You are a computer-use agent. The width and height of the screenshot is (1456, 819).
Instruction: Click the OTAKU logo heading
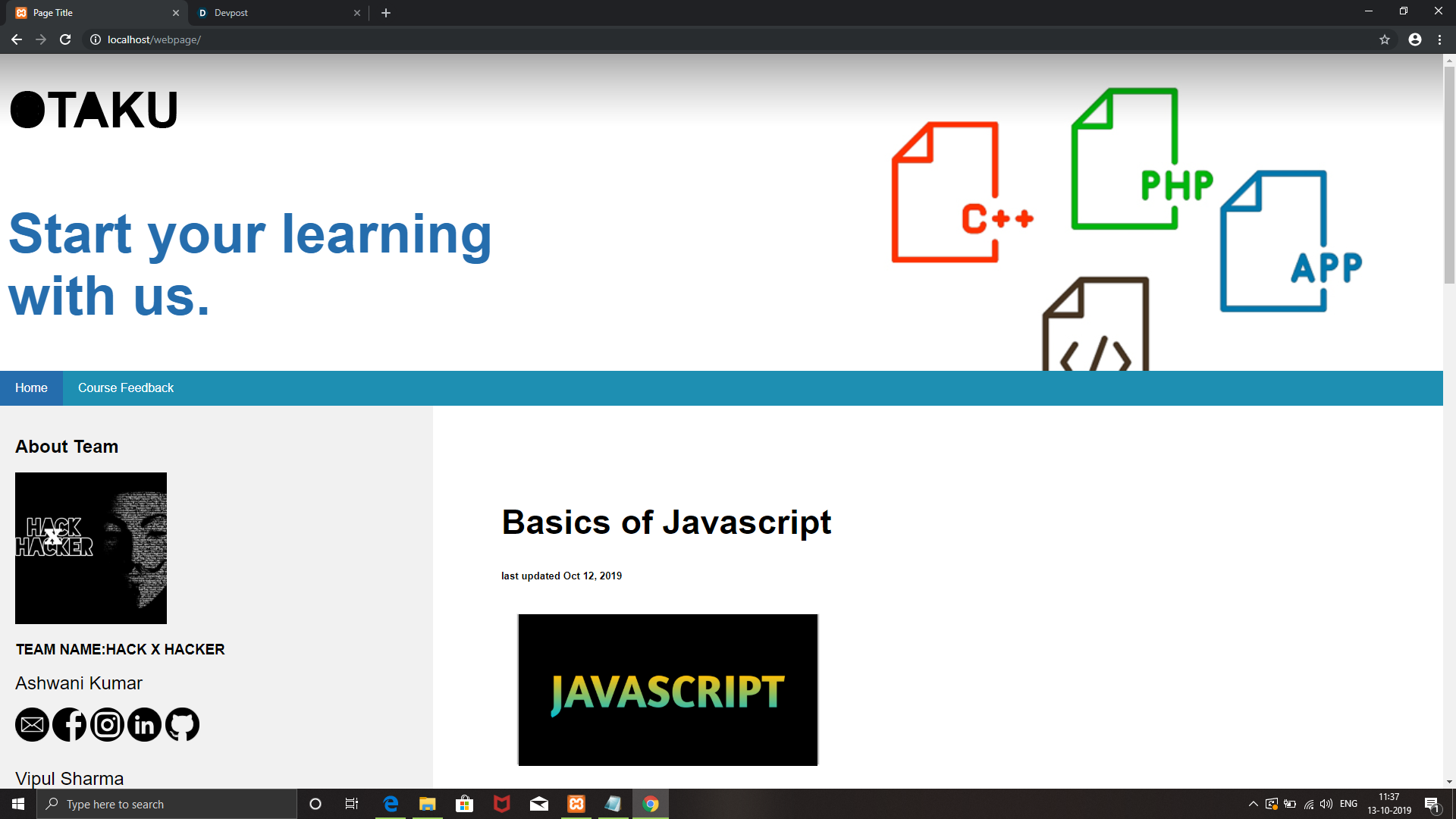tap(94, 111)
